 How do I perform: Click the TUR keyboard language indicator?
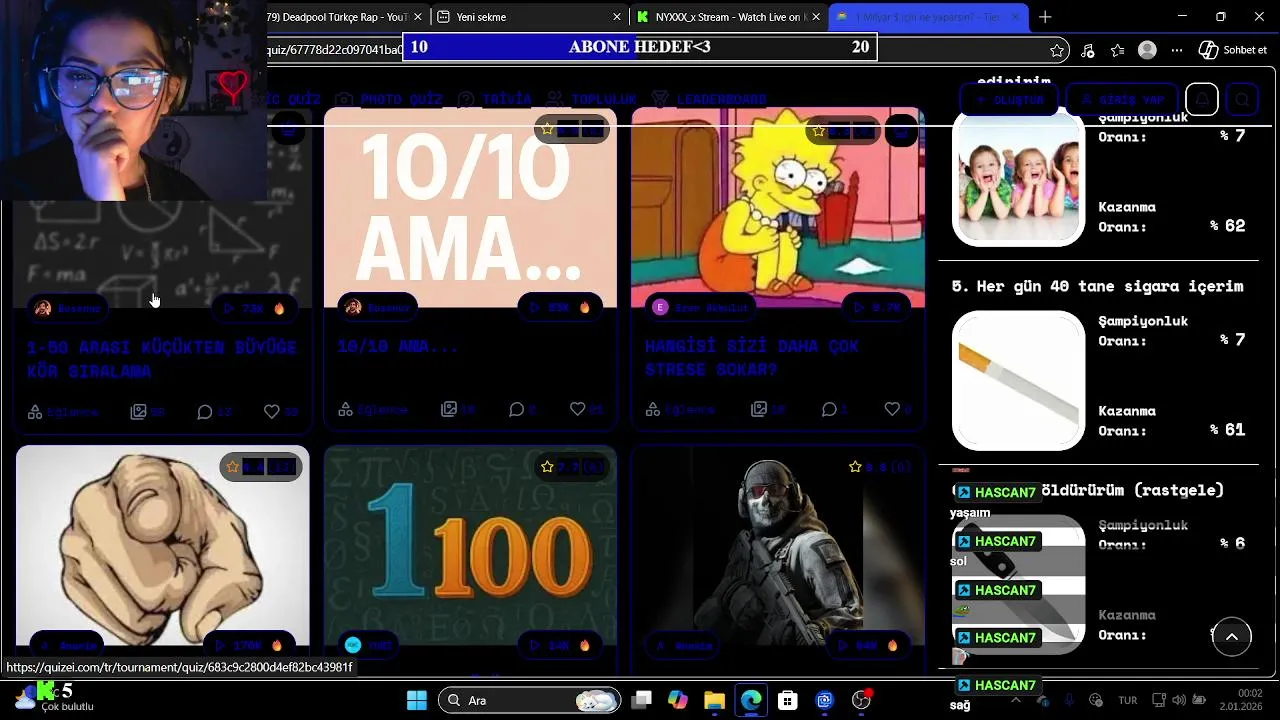[x=1128, y=700]
